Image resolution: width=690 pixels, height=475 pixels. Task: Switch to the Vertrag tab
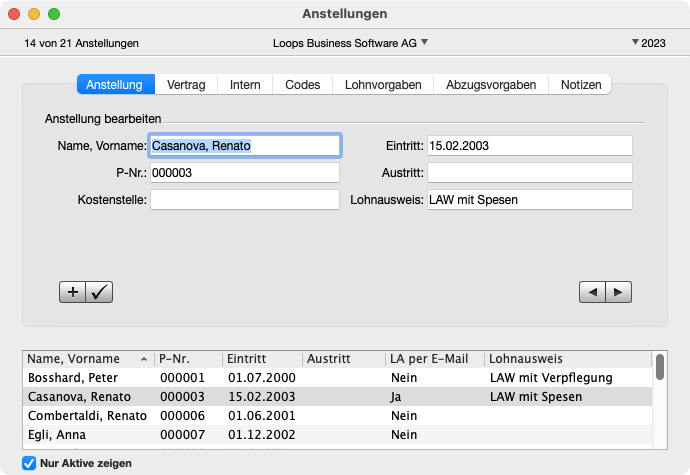tap(187, 85)
